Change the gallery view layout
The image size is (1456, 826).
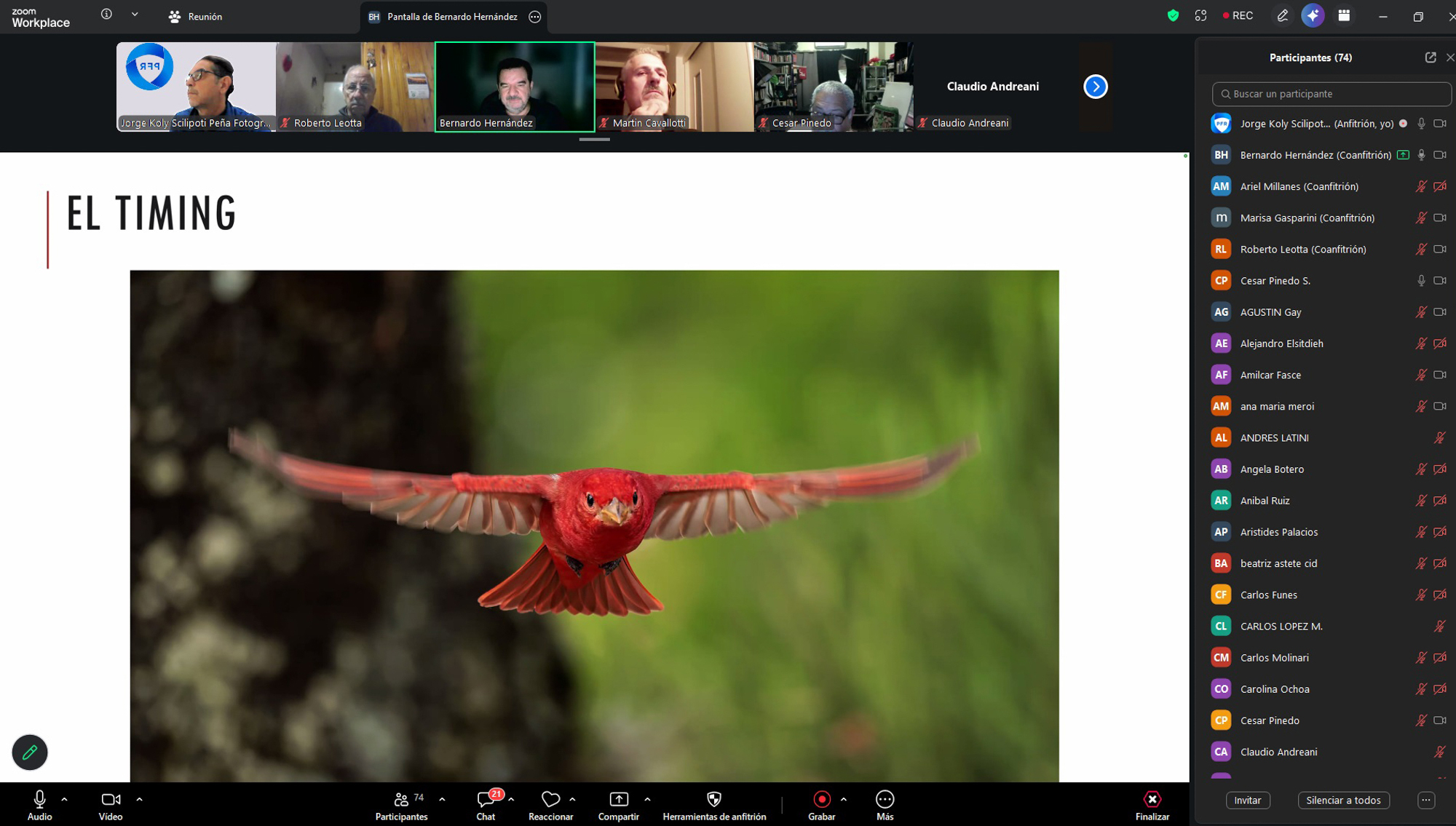1344,15
